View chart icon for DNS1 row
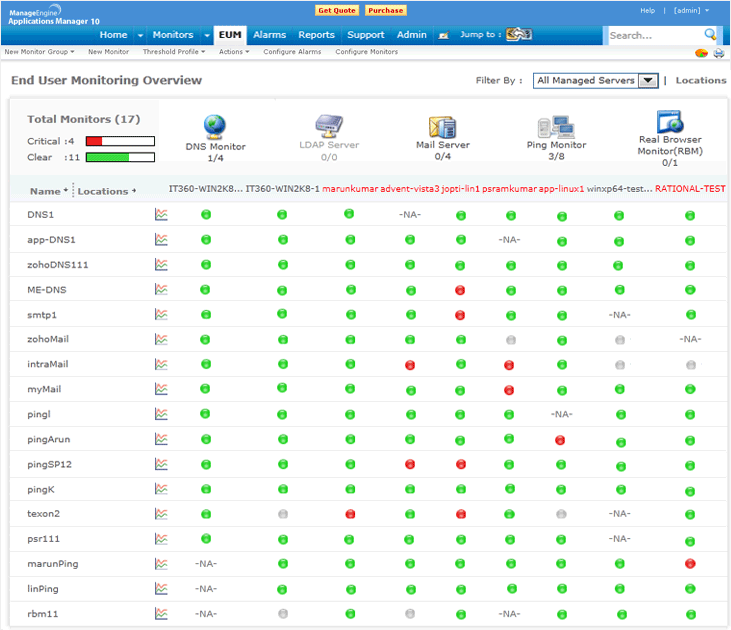 point(161,215)
